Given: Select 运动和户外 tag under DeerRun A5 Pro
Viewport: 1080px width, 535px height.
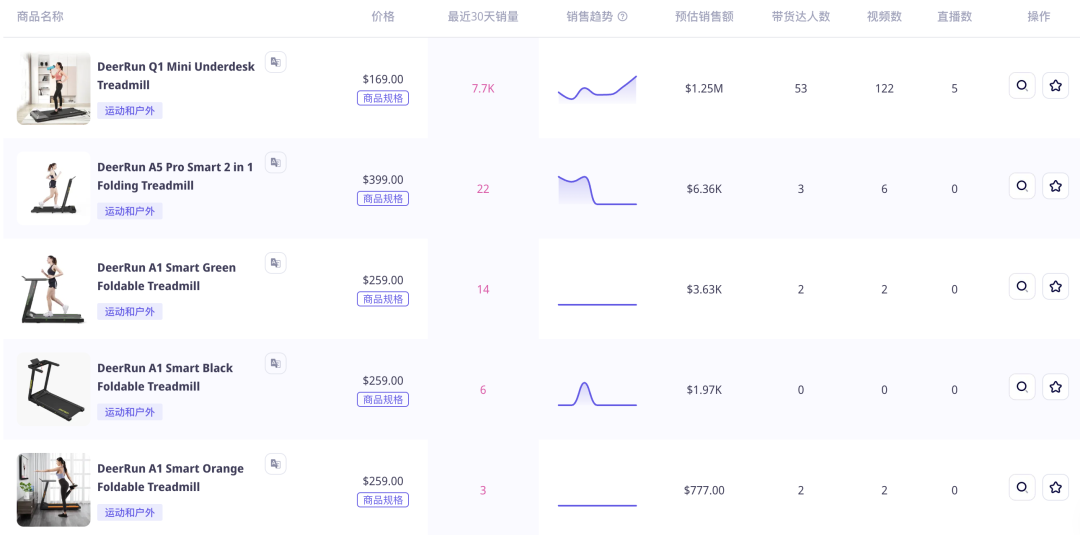Looking at the screenshot, I should tap(130, 211).
